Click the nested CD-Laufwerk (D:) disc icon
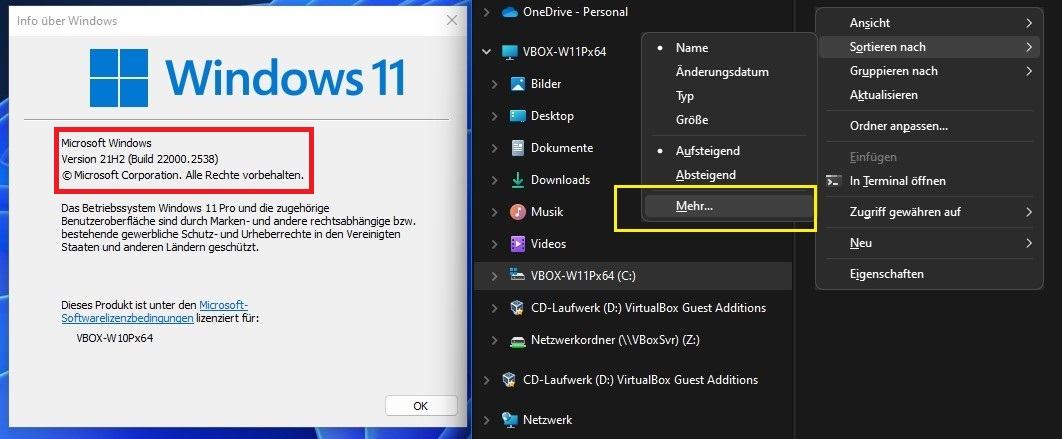 pyautogui.click(x=517, y=308)
